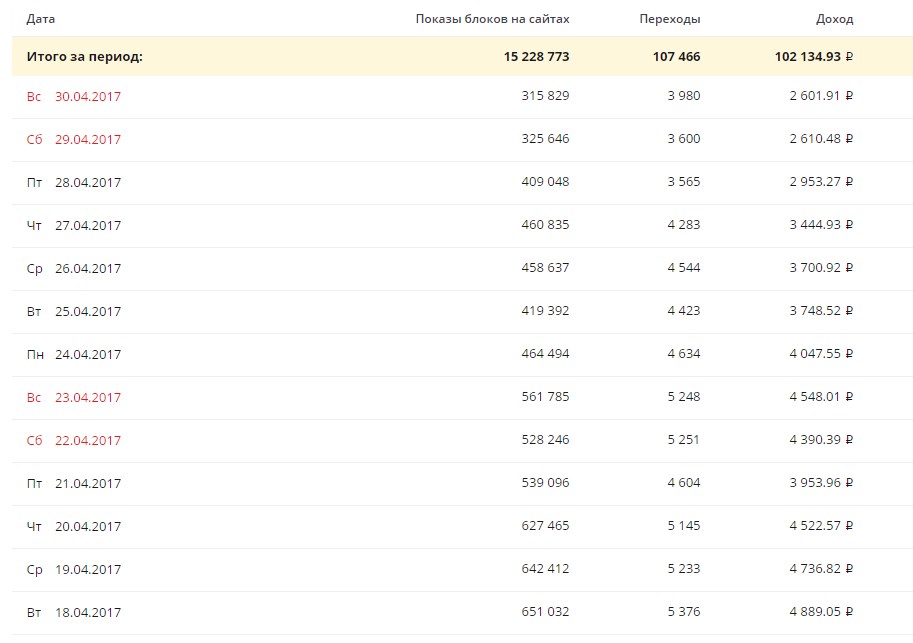Click total impressions value 15 228 773
This screenshot has width=913, height=643.
click(536, 56)
